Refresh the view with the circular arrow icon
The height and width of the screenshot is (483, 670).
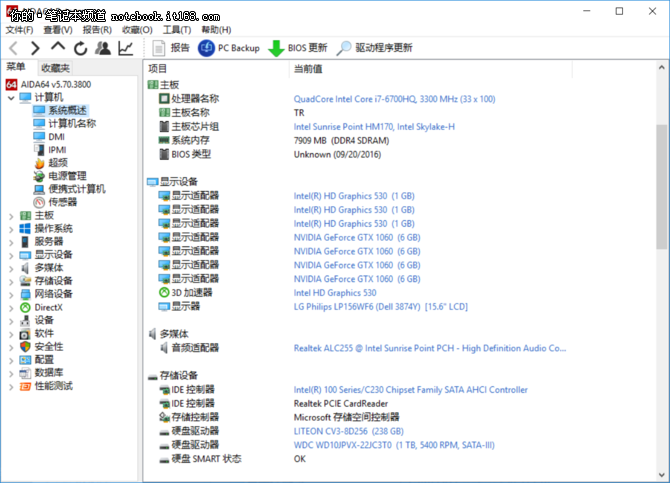pos(80,48)
